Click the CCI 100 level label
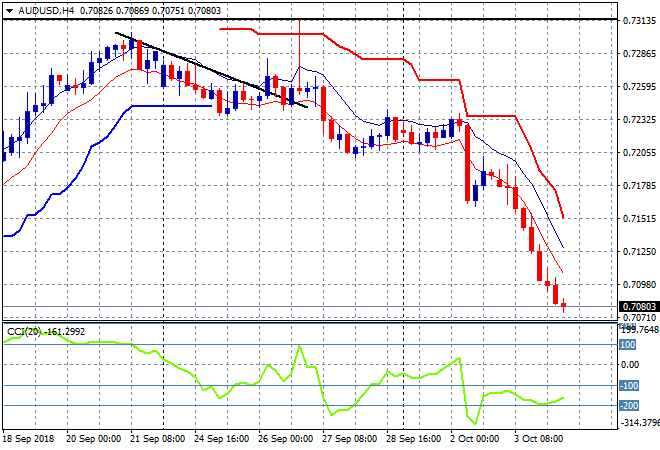The image size is (660, 450). [628, 345]
